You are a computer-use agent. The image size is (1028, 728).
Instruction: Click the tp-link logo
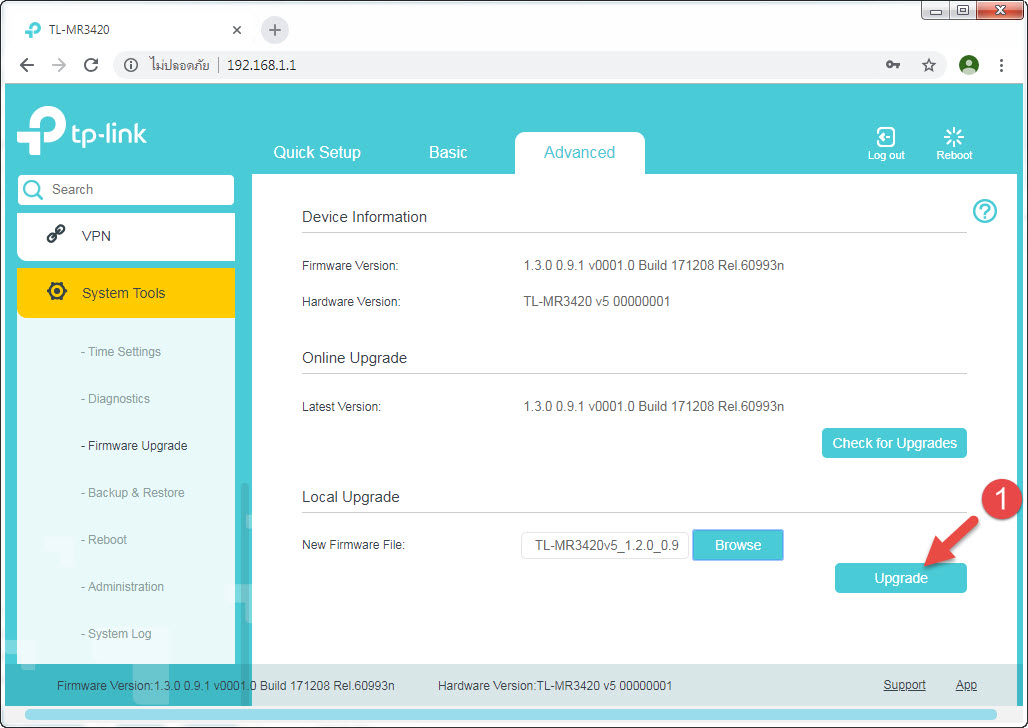pyautogui.click(x=81, y=131)
